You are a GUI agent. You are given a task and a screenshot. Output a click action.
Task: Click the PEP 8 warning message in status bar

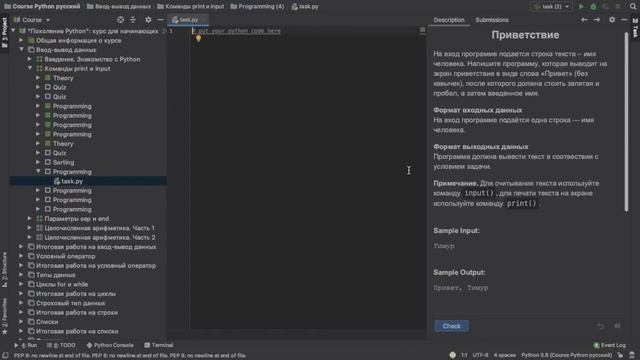click(x=130, y=356)
